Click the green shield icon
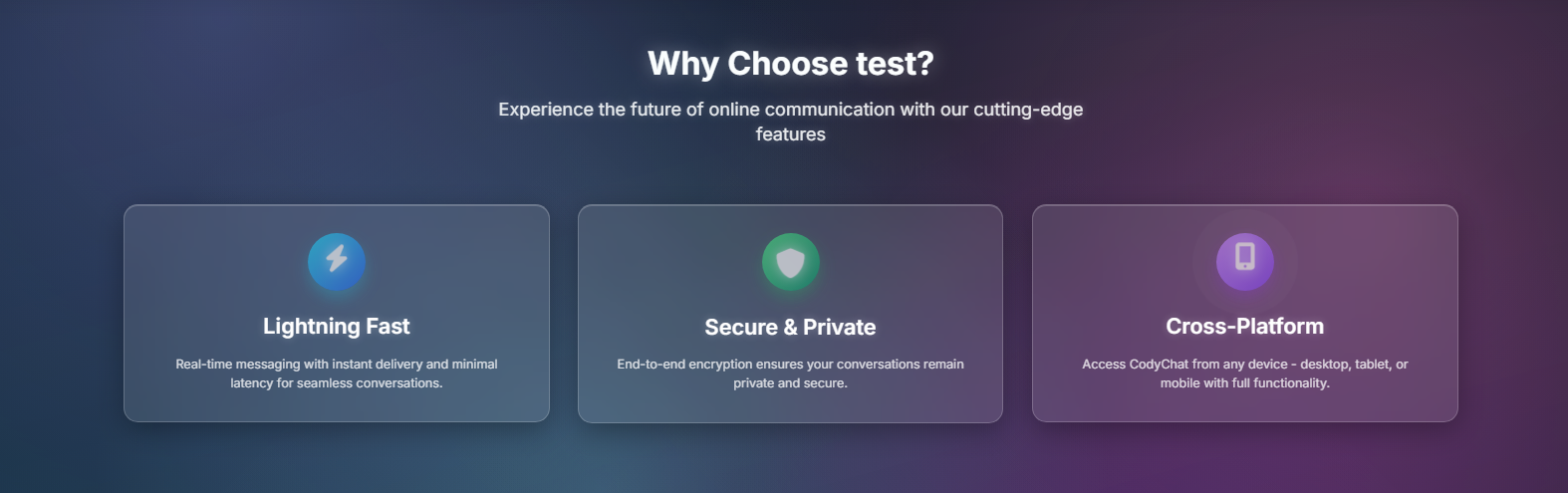This screenshot has height=493, width=1568. click(x=790, y=262)
